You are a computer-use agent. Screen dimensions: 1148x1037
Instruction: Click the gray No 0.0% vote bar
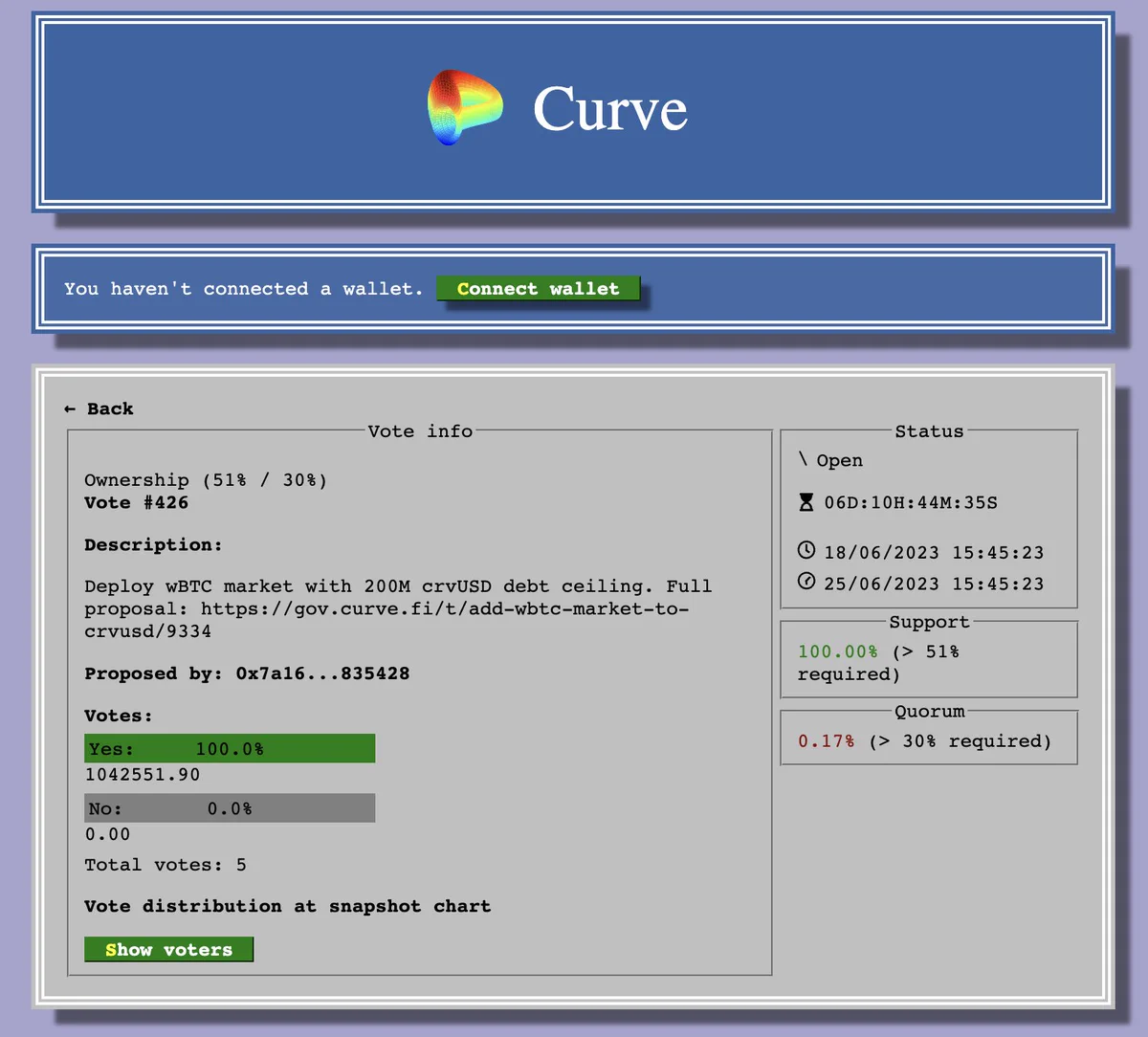point(230,807)
